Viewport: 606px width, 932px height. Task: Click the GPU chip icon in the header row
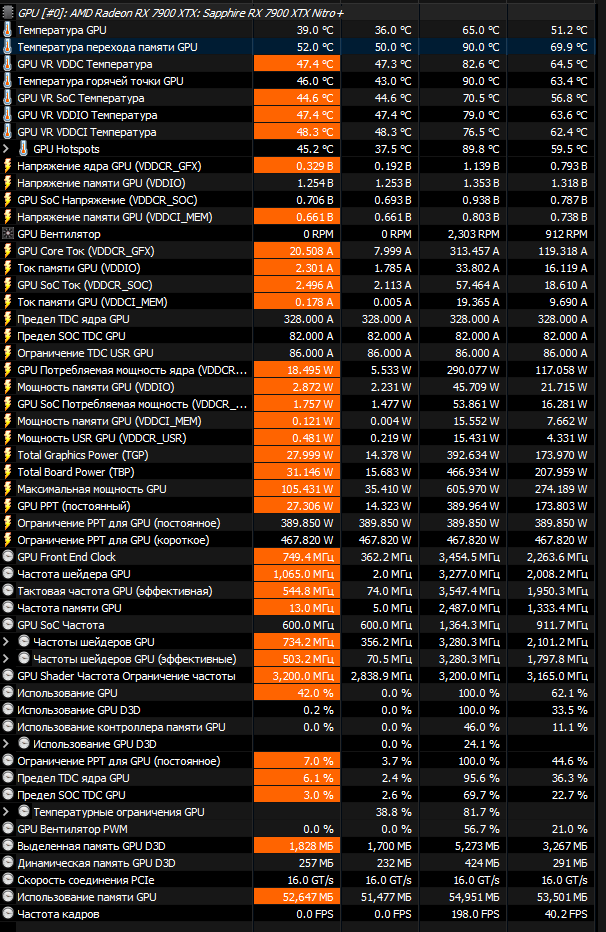[x=8, y=12]
